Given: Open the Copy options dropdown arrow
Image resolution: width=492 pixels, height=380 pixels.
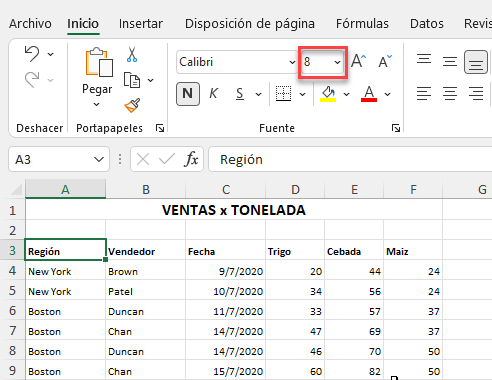Looking at the screenshot, I should pyautogui.click(x=151, y=80).
